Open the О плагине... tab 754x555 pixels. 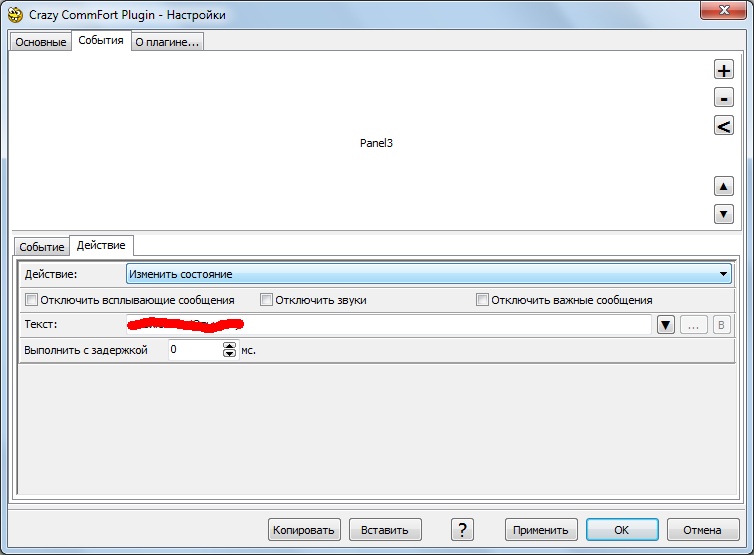(x=167, y=42)
